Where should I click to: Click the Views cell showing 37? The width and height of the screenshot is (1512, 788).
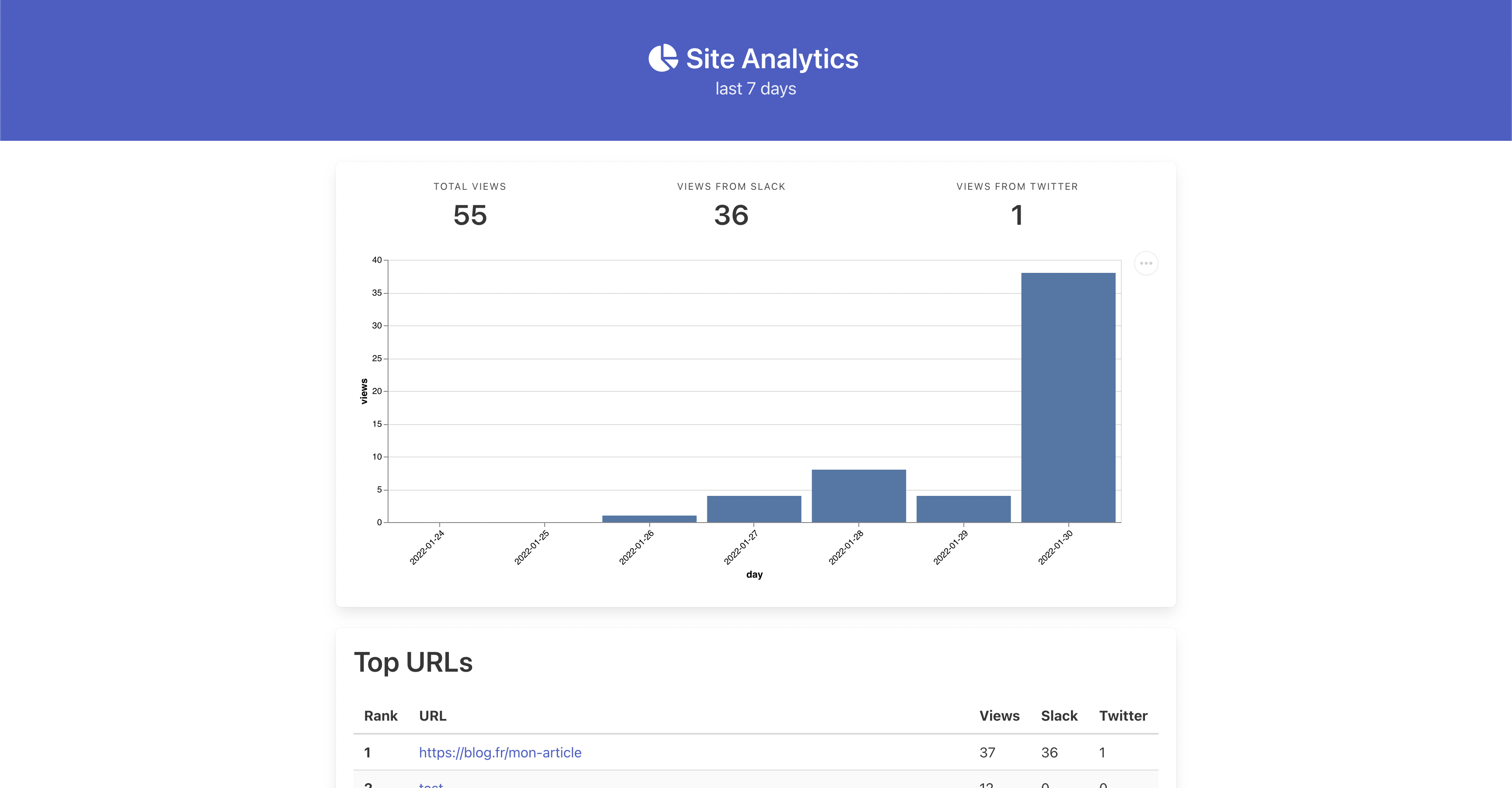coord(987,752)
